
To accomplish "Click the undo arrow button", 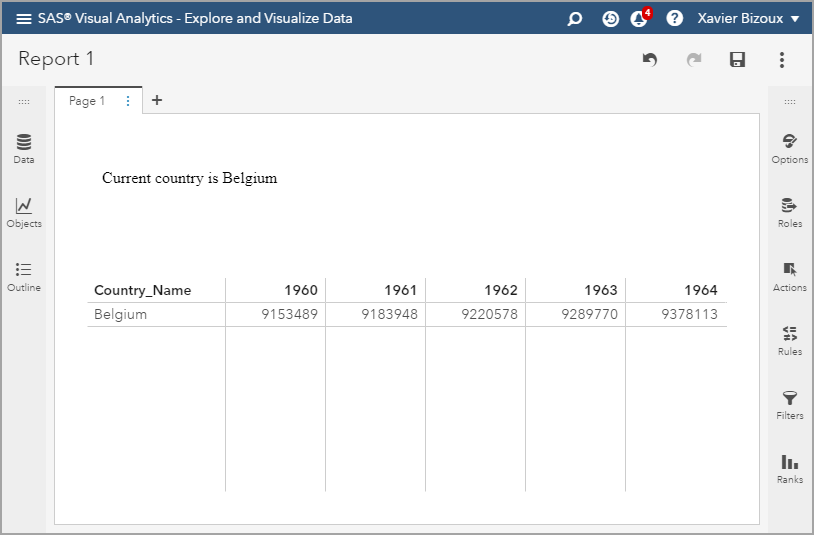I will pos(650,60).
